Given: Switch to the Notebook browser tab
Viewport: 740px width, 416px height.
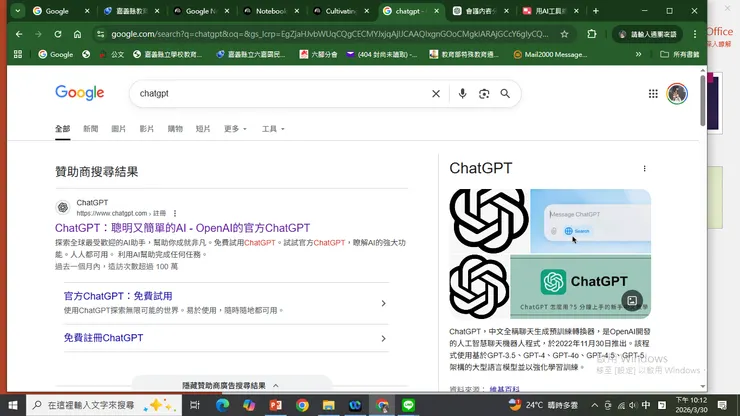Looking at the screenshot, I should point(271,11).
